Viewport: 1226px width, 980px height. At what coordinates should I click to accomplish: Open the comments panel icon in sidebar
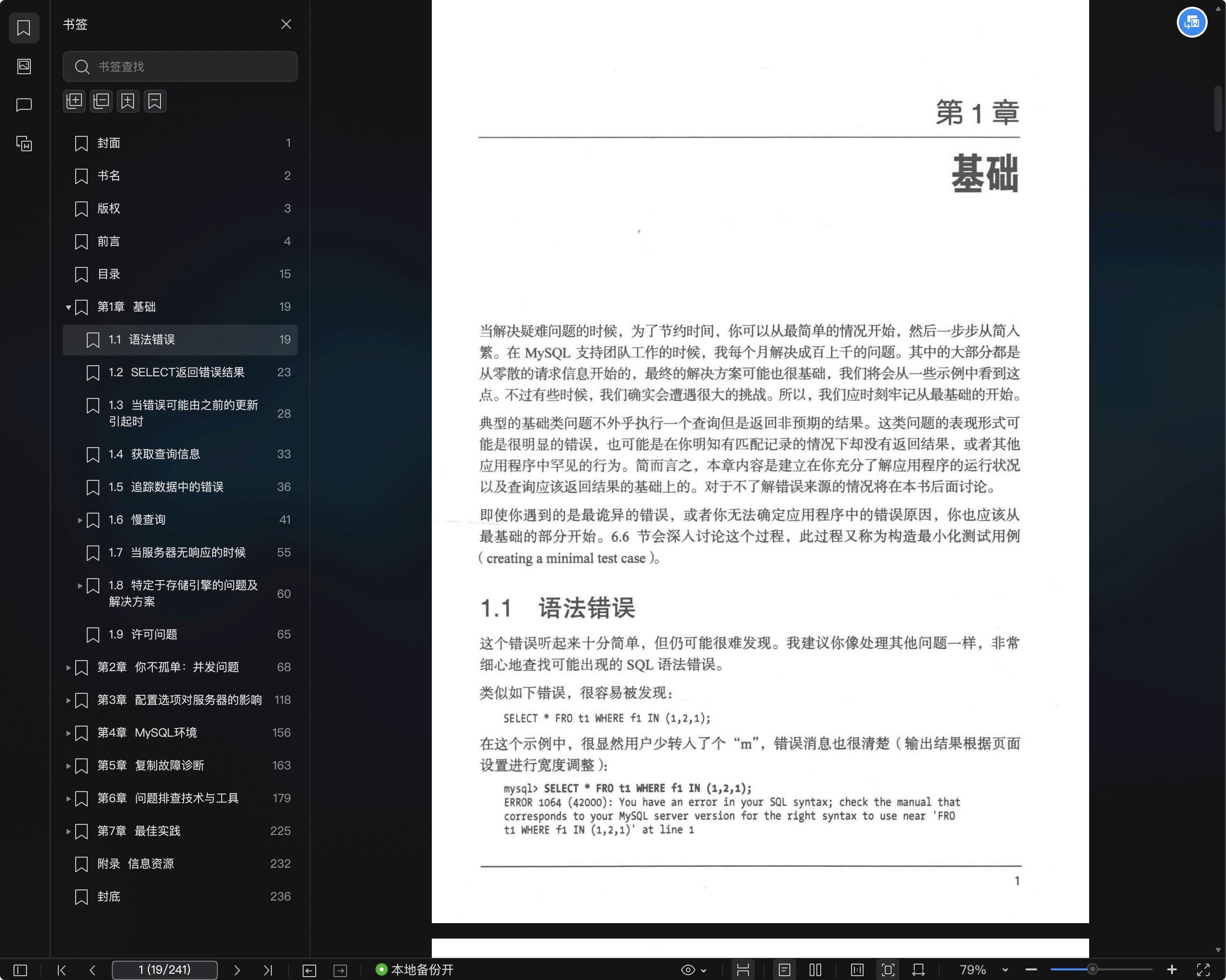(x=24, y=105)
